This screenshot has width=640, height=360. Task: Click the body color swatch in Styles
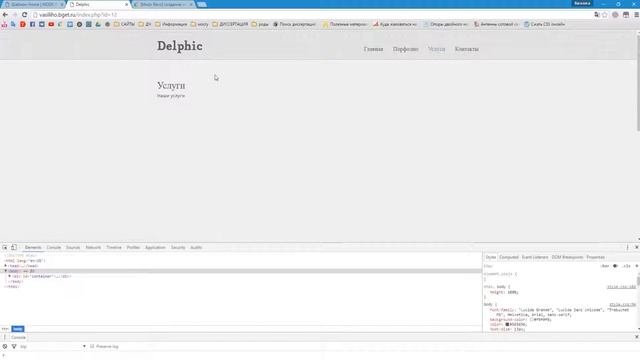(x=507, y=324)
